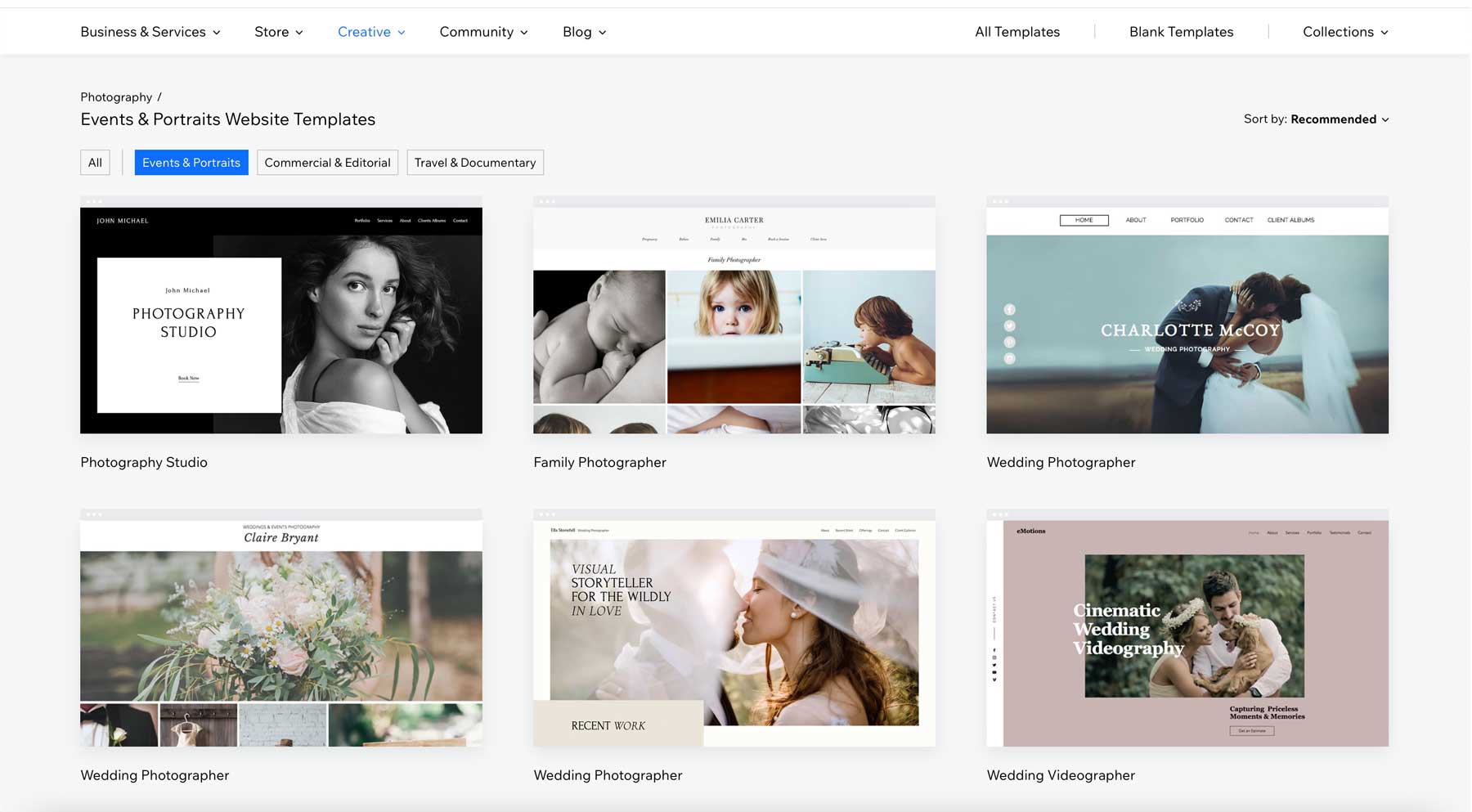Go back to Photography via the breadcrumb

[x=115, y=96]
